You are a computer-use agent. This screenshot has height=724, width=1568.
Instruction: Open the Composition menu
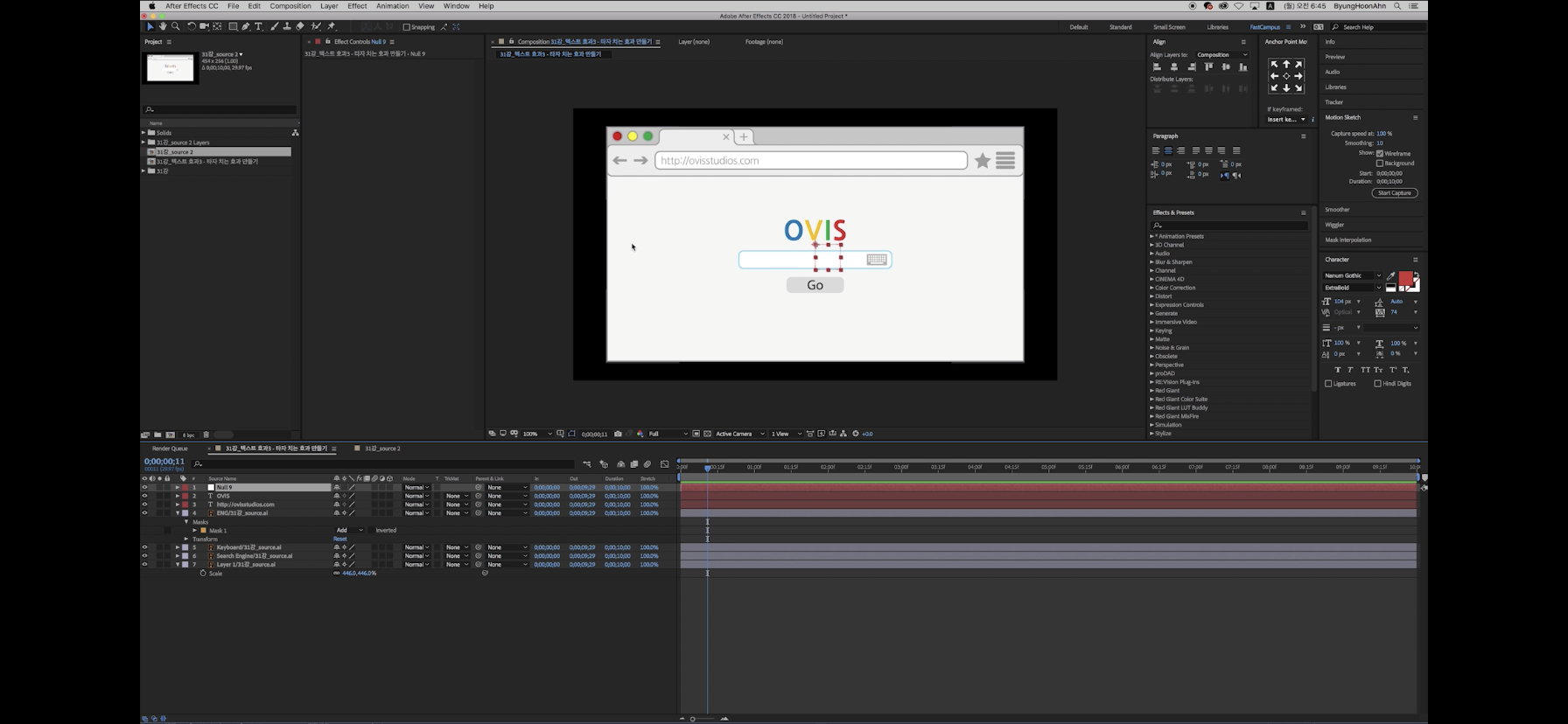[290, 6]
